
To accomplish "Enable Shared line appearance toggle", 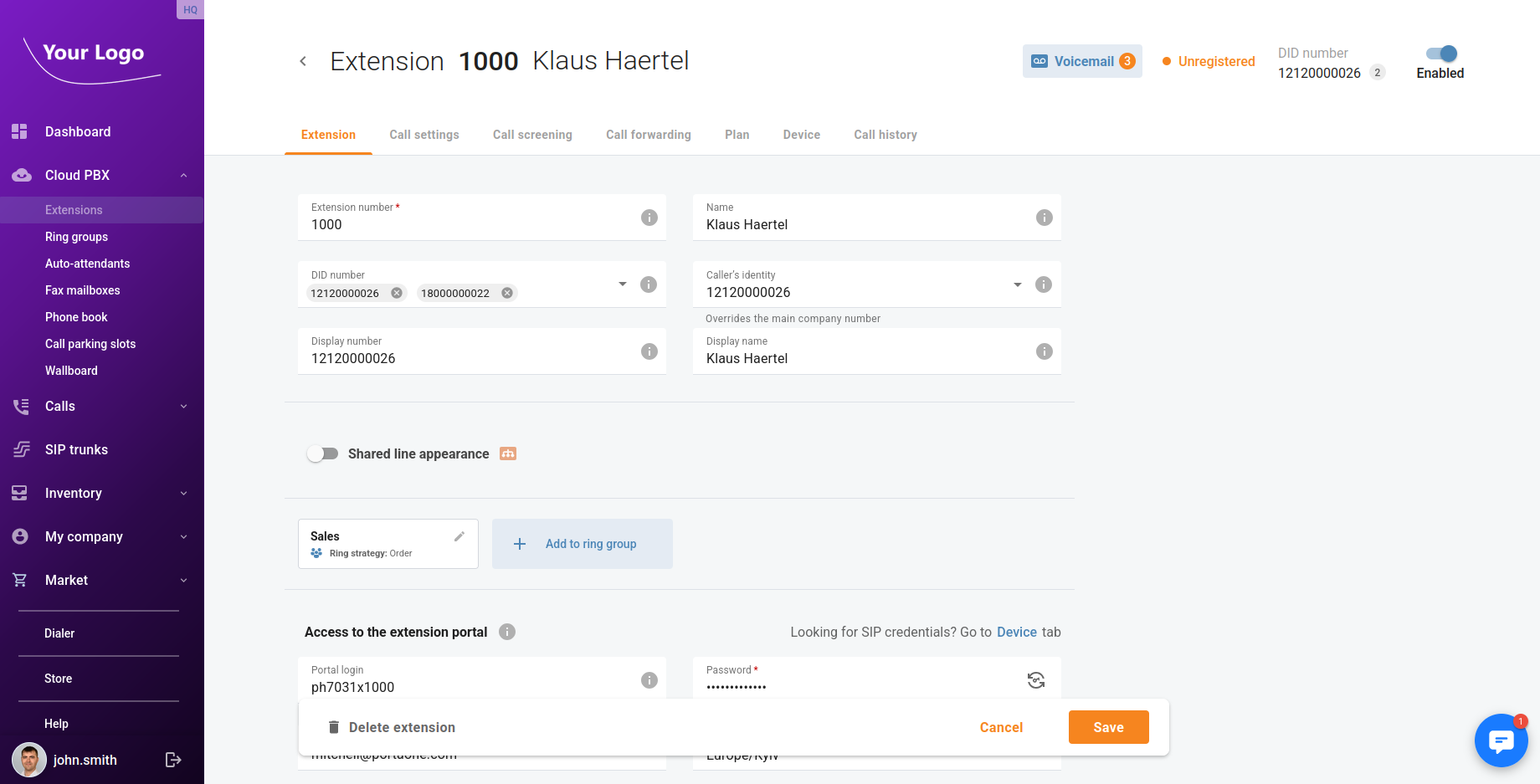I will (322, 453).
